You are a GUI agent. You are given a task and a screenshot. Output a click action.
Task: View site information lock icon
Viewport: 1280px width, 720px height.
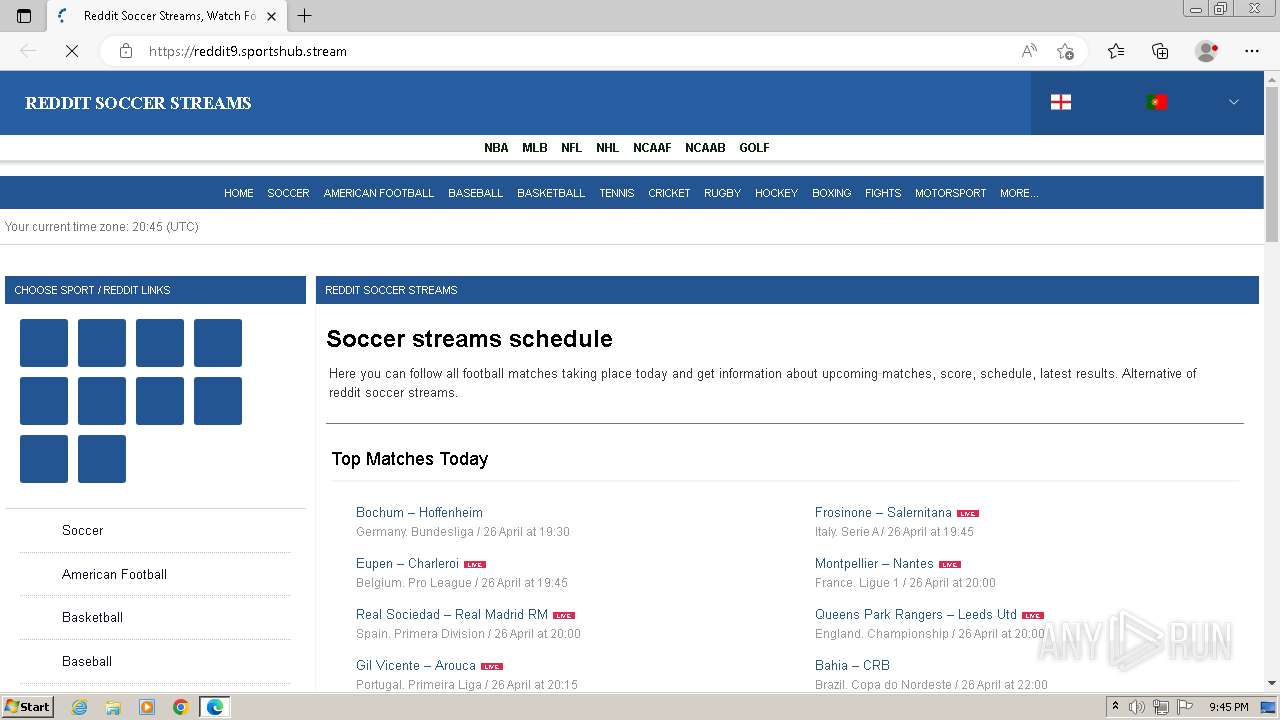[x=126, y=51]
